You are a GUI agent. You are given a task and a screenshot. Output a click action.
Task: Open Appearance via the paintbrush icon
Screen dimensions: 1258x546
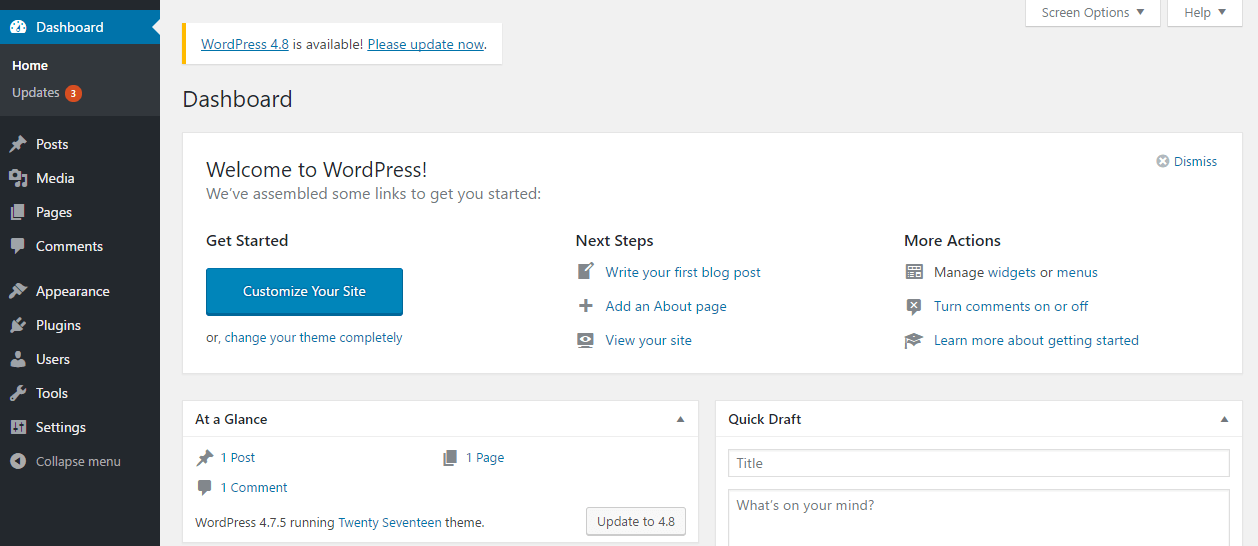tap(18, 291)
